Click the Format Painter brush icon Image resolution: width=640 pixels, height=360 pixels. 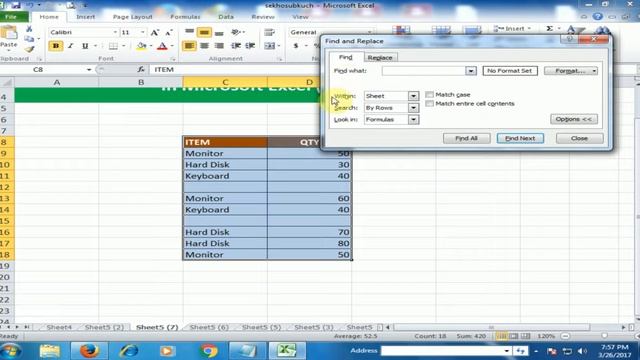(x=29, y=49)
